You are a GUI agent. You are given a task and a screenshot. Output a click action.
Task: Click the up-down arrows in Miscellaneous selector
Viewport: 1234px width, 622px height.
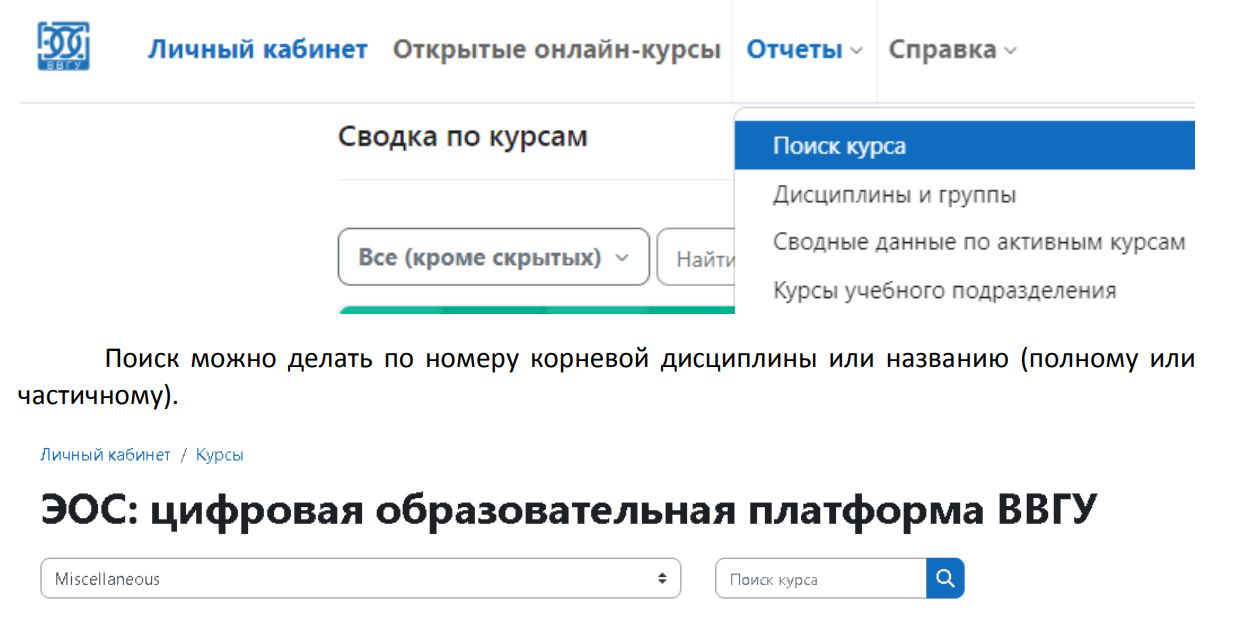(x=660, y=579)
